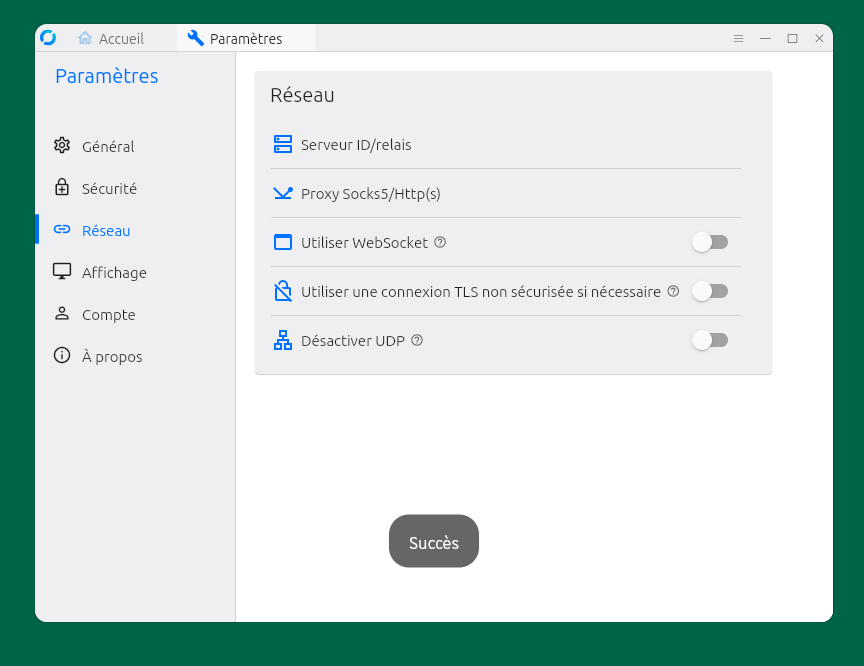Turn on the Désactiver UDP switch
This screenshot has height=666, width=864.
(x=710, y=340)
